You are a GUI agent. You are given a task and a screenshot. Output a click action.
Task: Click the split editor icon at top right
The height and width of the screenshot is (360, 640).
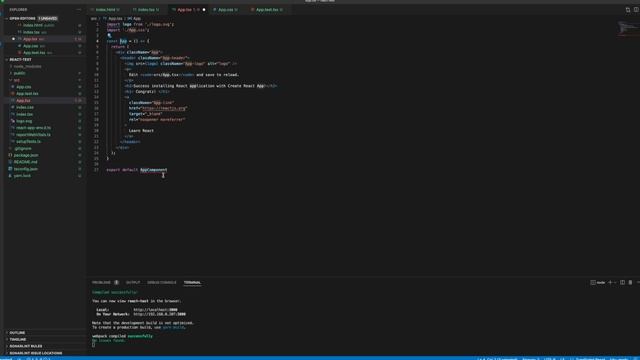(x=636, y=9)
